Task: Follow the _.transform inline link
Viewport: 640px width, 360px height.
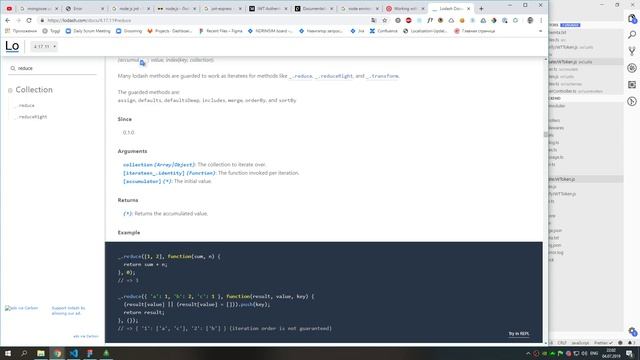Action: [382, 76]
